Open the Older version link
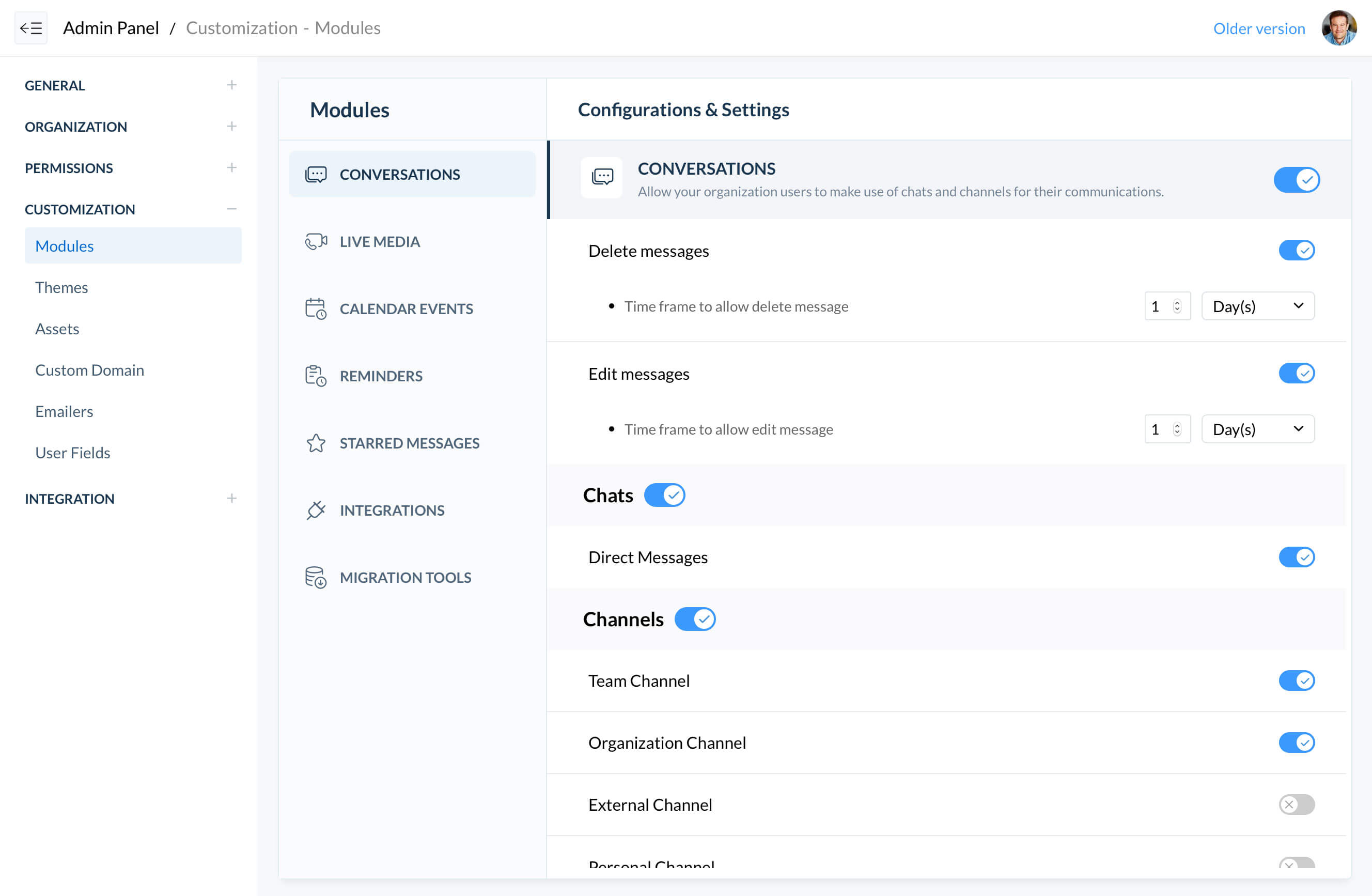Screen dimensions: 1372x896 1259,28
